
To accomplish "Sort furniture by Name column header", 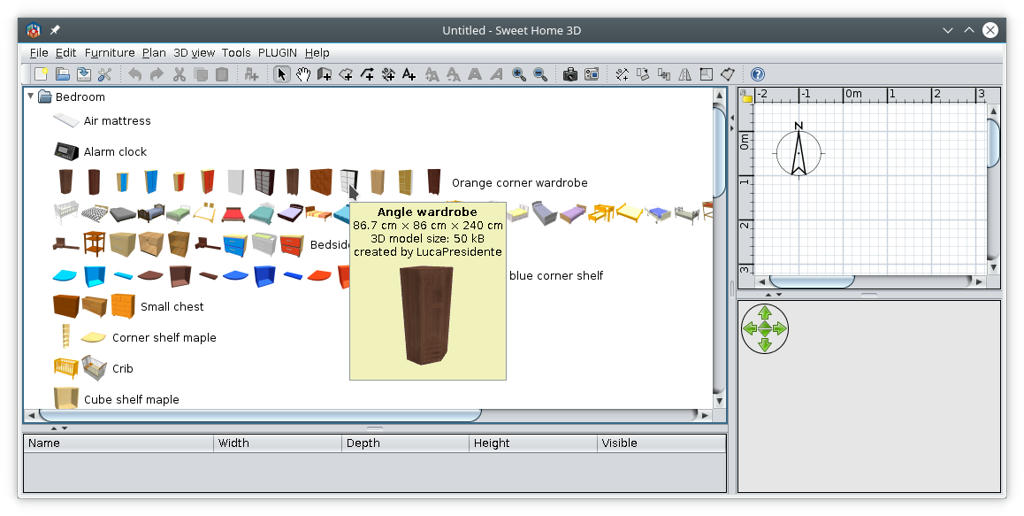I will (119, 443).
